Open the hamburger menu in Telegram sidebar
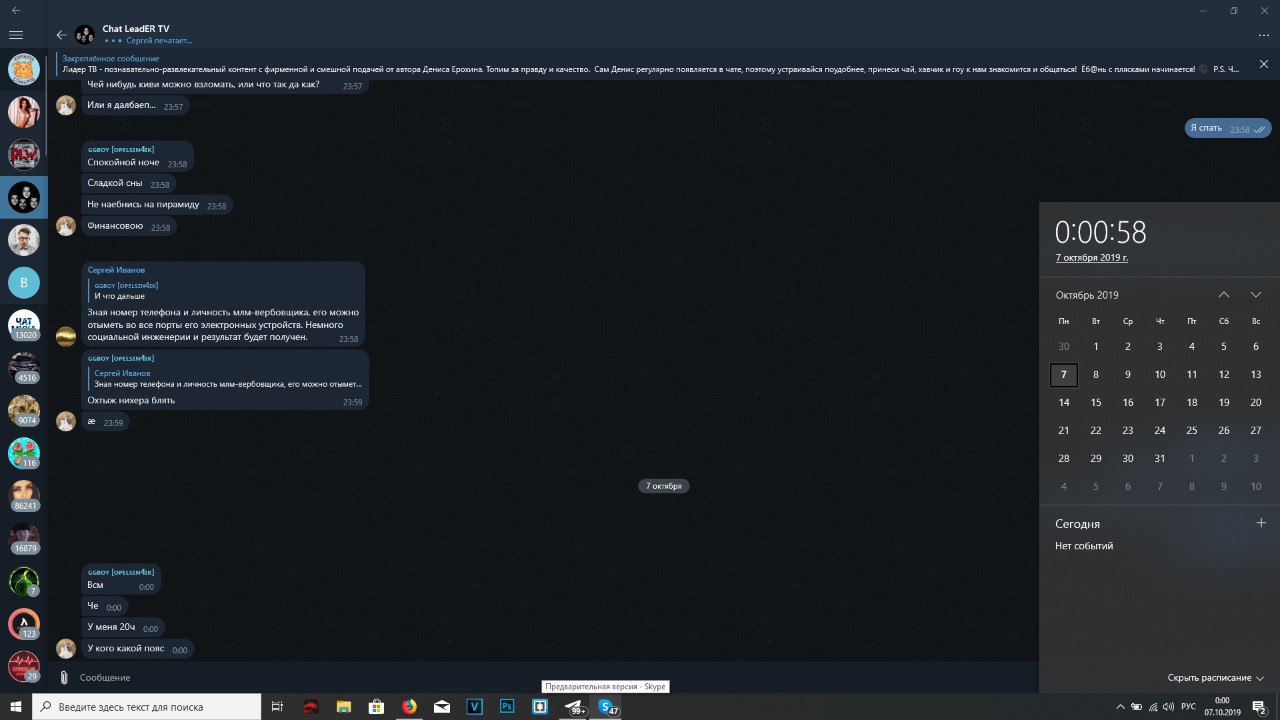Viewport: 1280px width, 720px height. pyautogui.click(x=15, y=35)
